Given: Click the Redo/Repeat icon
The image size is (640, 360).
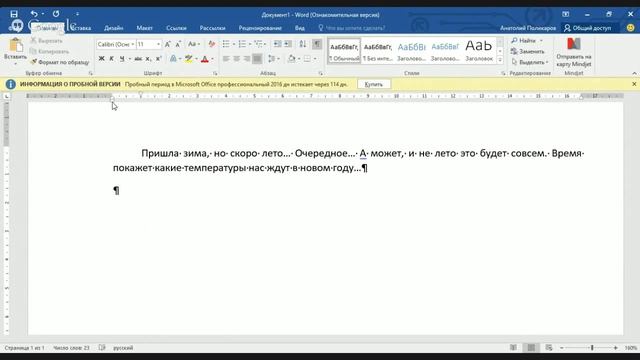Looking at the screenshot, I should coord(56,14).
